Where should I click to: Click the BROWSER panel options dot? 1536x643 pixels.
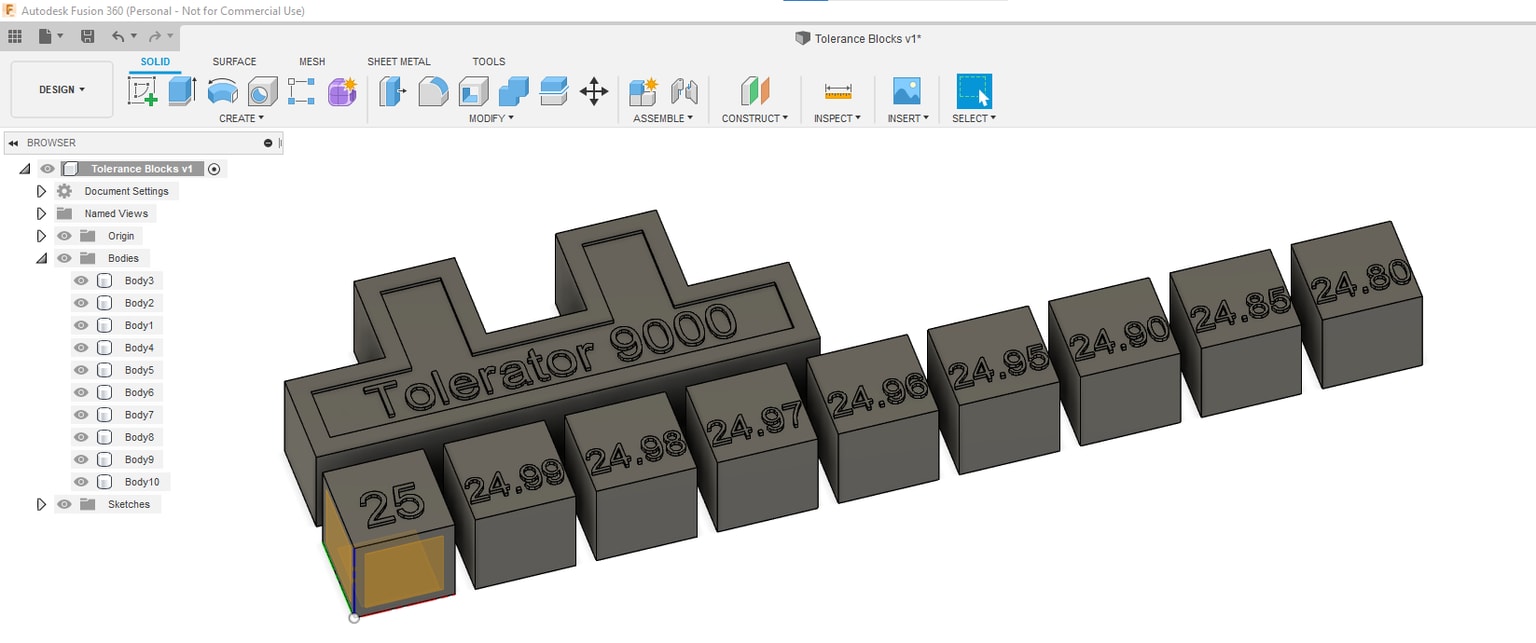point(268,143)
